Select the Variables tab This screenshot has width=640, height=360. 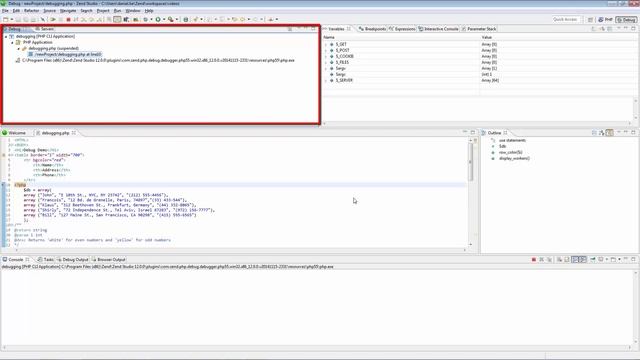(337, 29)
